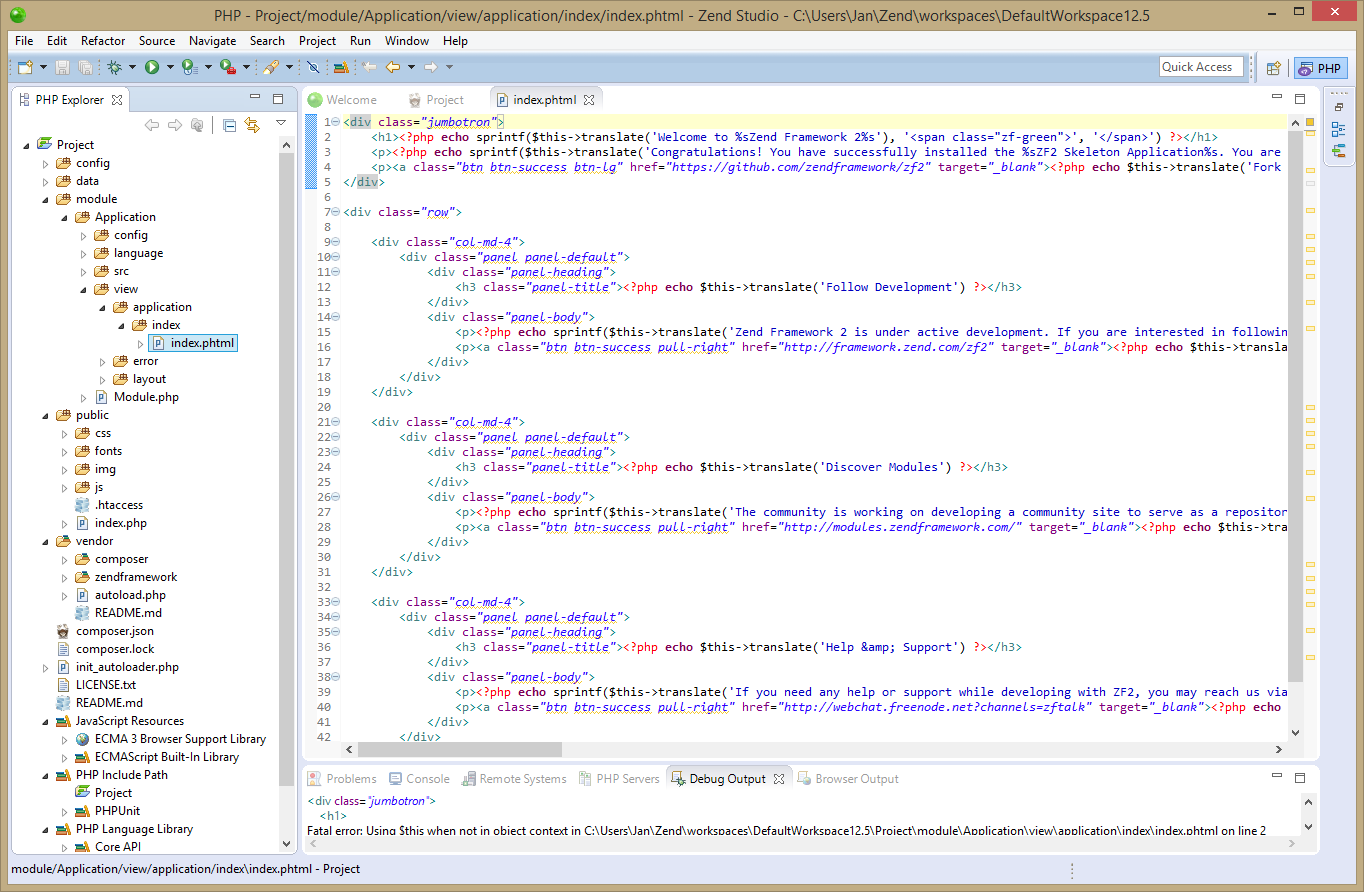Switch to the Project editor tab

[x=436, y=100]
